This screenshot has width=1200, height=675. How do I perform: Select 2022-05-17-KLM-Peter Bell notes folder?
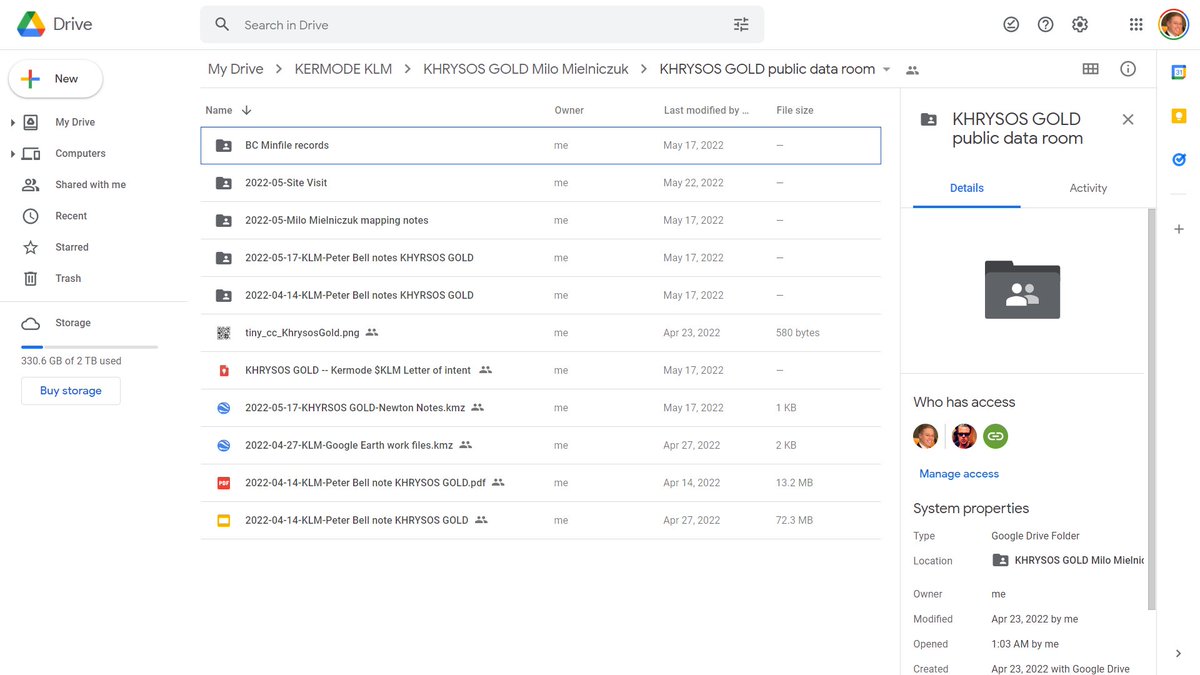point(541,258)
